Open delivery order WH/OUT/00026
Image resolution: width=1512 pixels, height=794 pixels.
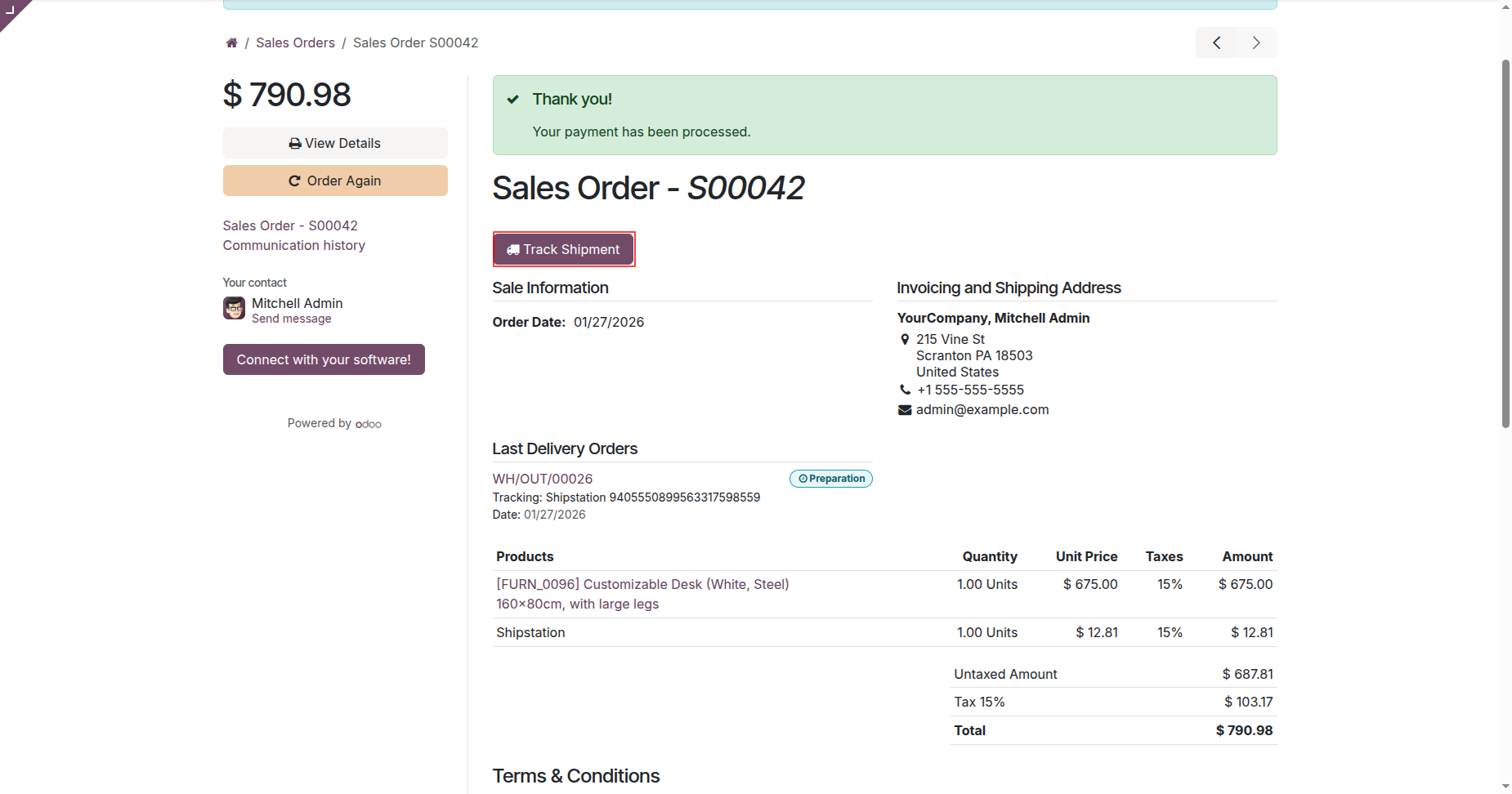[543, 480]
